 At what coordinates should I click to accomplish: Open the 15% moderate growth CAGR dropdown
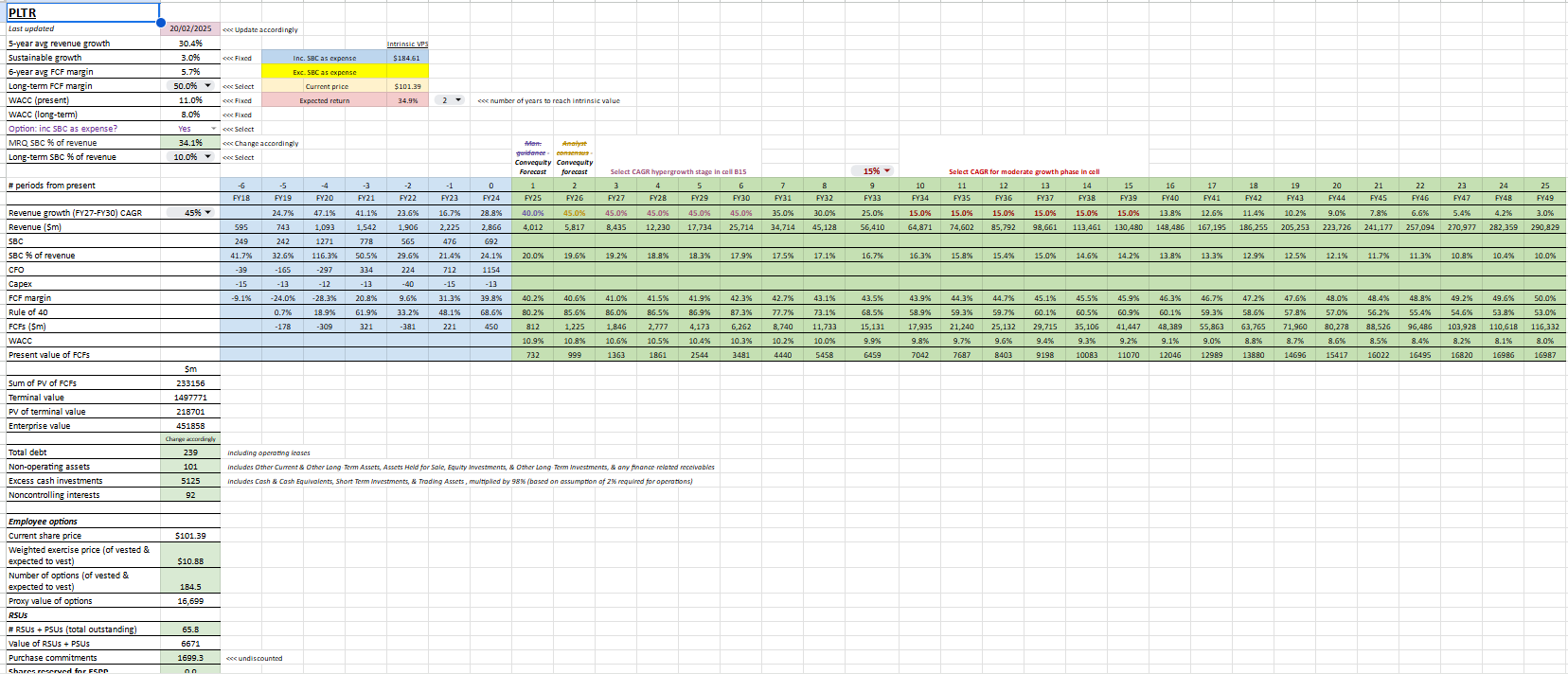(x=887, y=171)
